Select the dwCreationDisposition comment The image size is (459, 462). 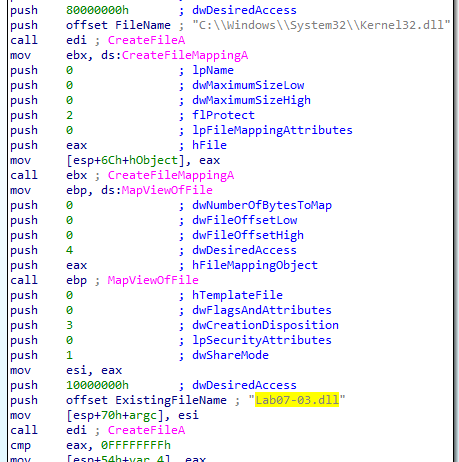[265, 325]
